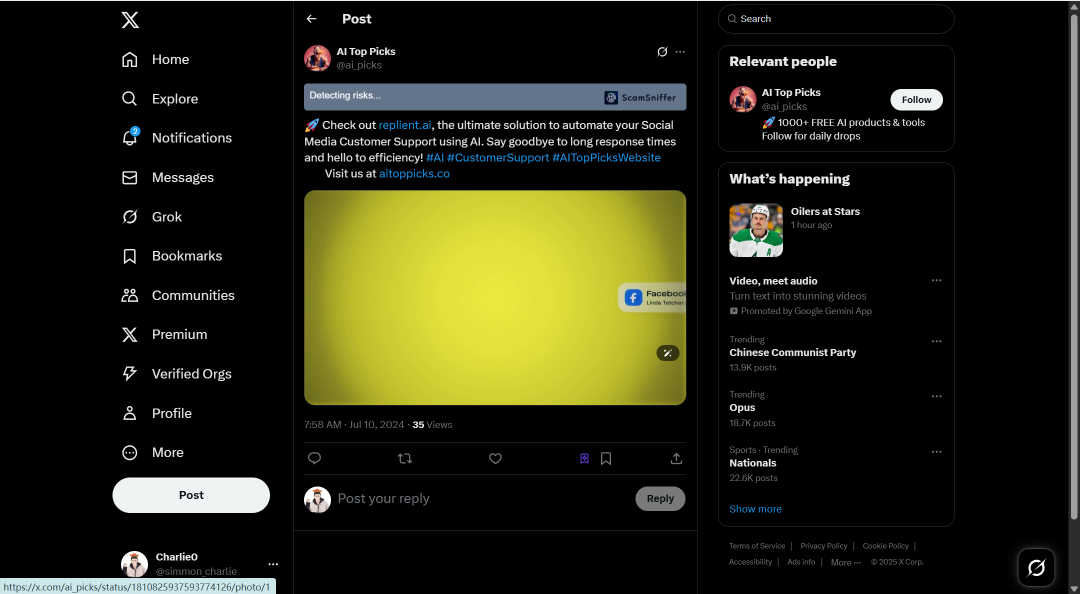The image size is (1080, 594).
Task: Open Grok in the left navigation
Action: point(152,216)
